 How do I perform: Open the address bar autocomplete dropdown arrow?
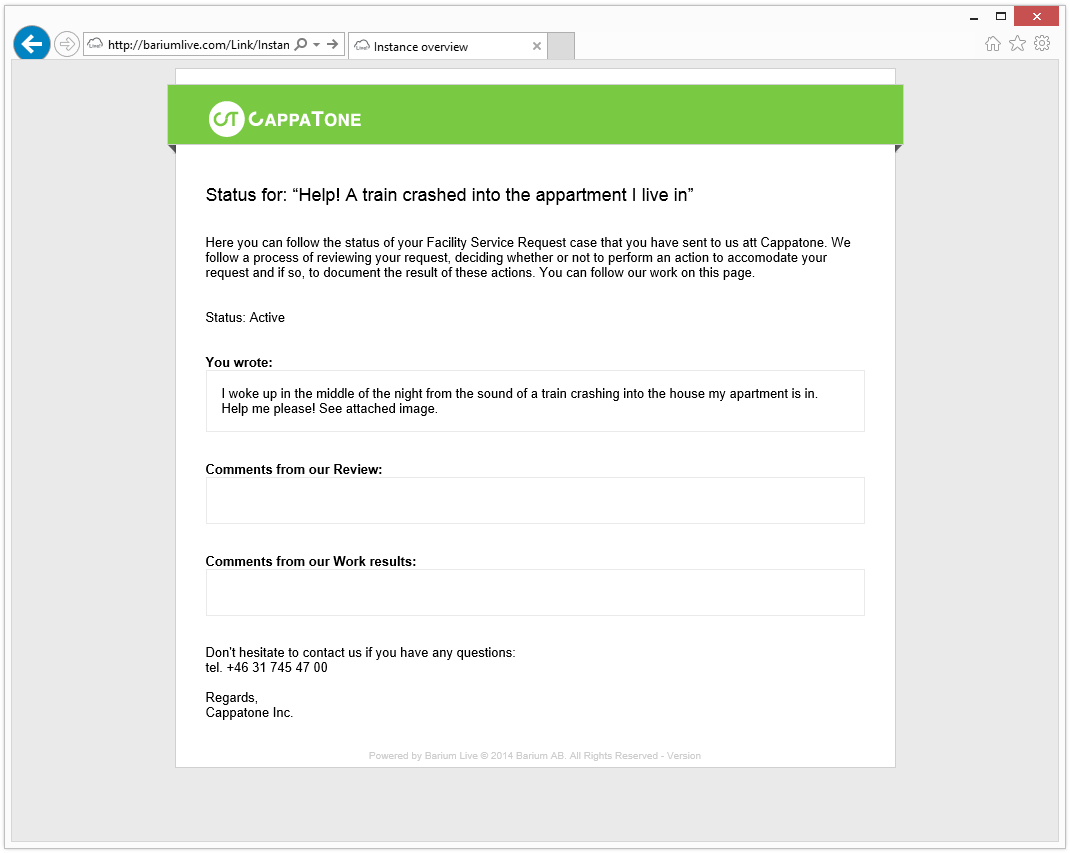(x=317, y=45)
